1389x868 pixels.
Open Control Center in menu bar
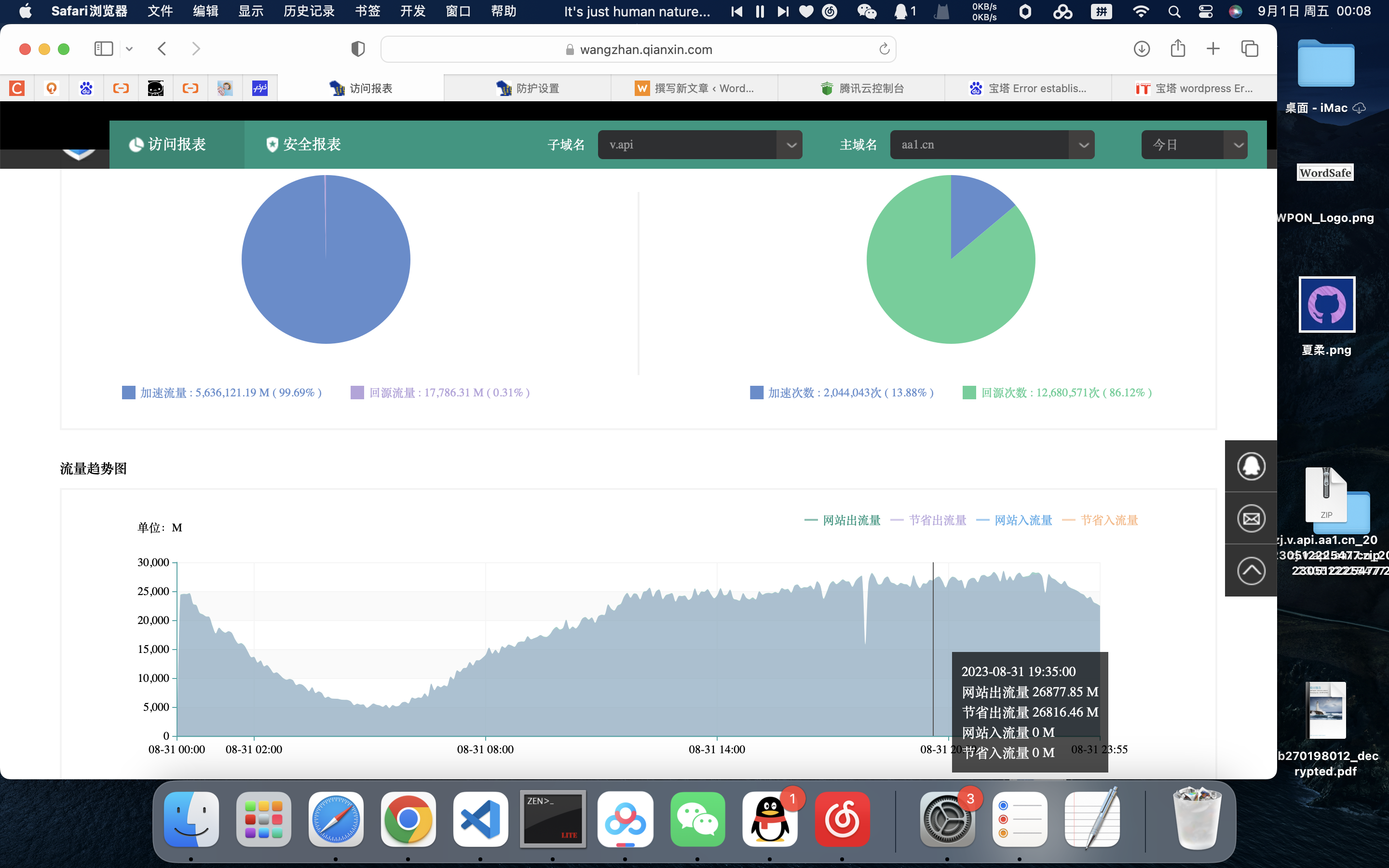(x=1205, y=12)
